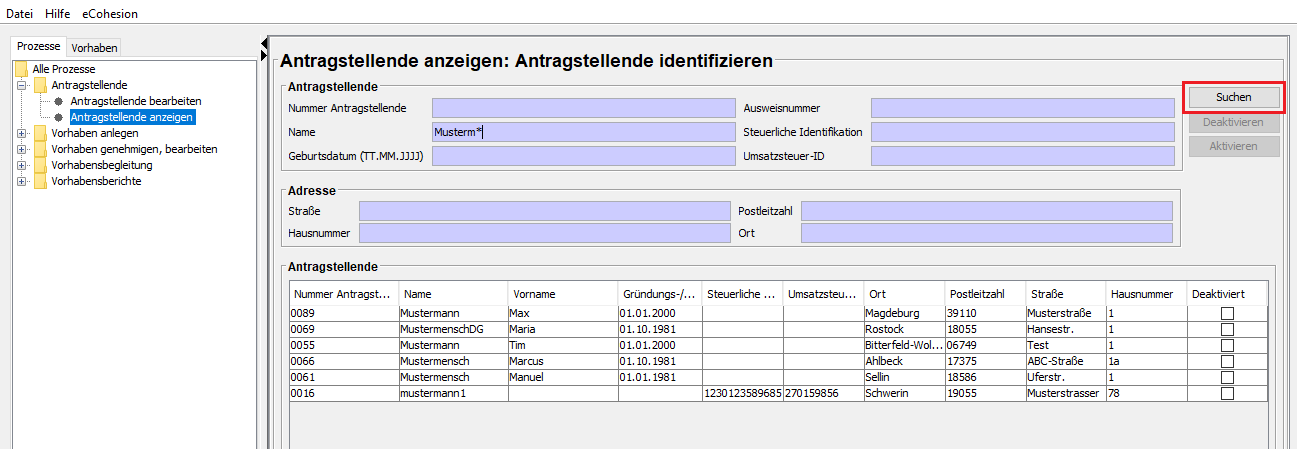Viewport: 1297px width, 449px height.
Task: Focus the Nummer Antragstellende input field
Action: (x=583, y=108)
